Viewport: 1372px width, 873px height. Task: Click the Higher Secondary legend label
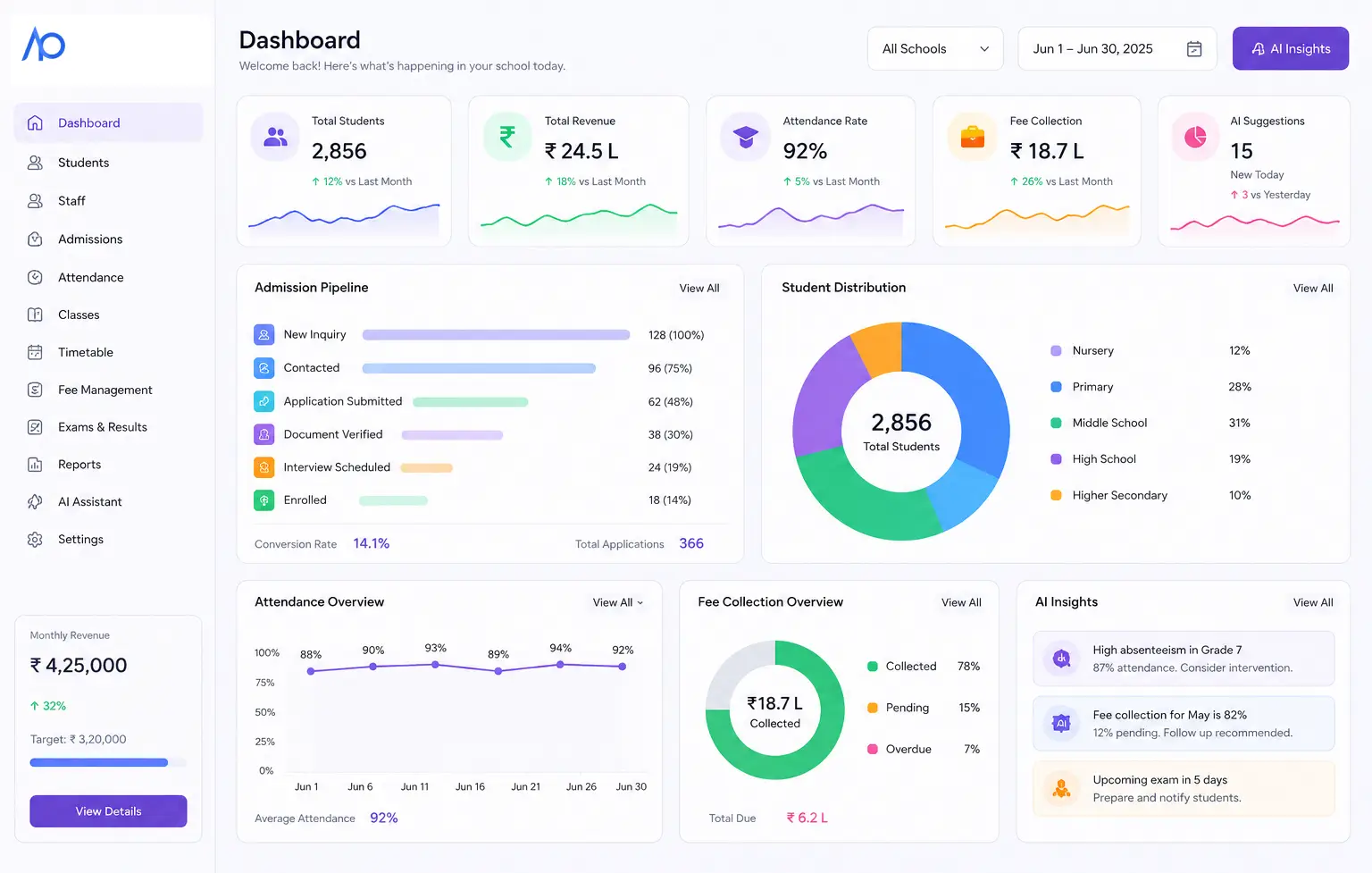(x=1120, y=496)
